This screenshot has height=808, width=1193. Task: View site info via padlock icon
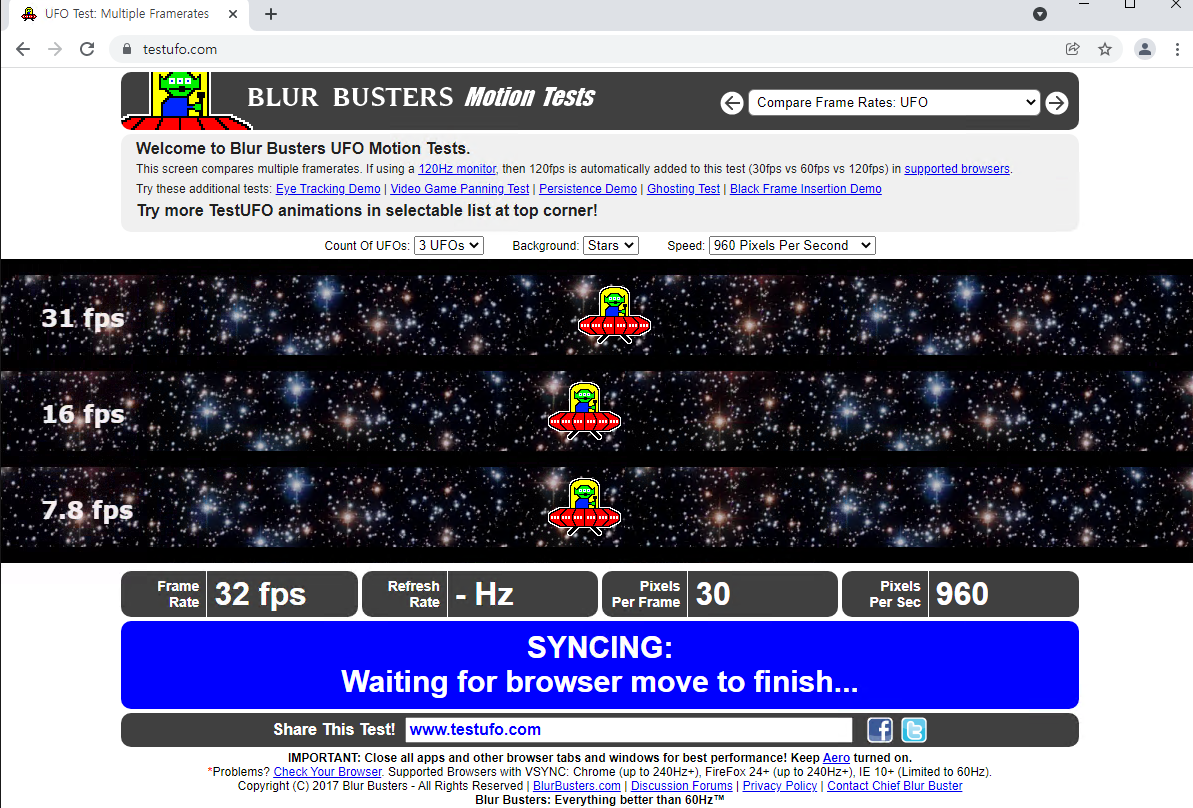click(126, 49)
